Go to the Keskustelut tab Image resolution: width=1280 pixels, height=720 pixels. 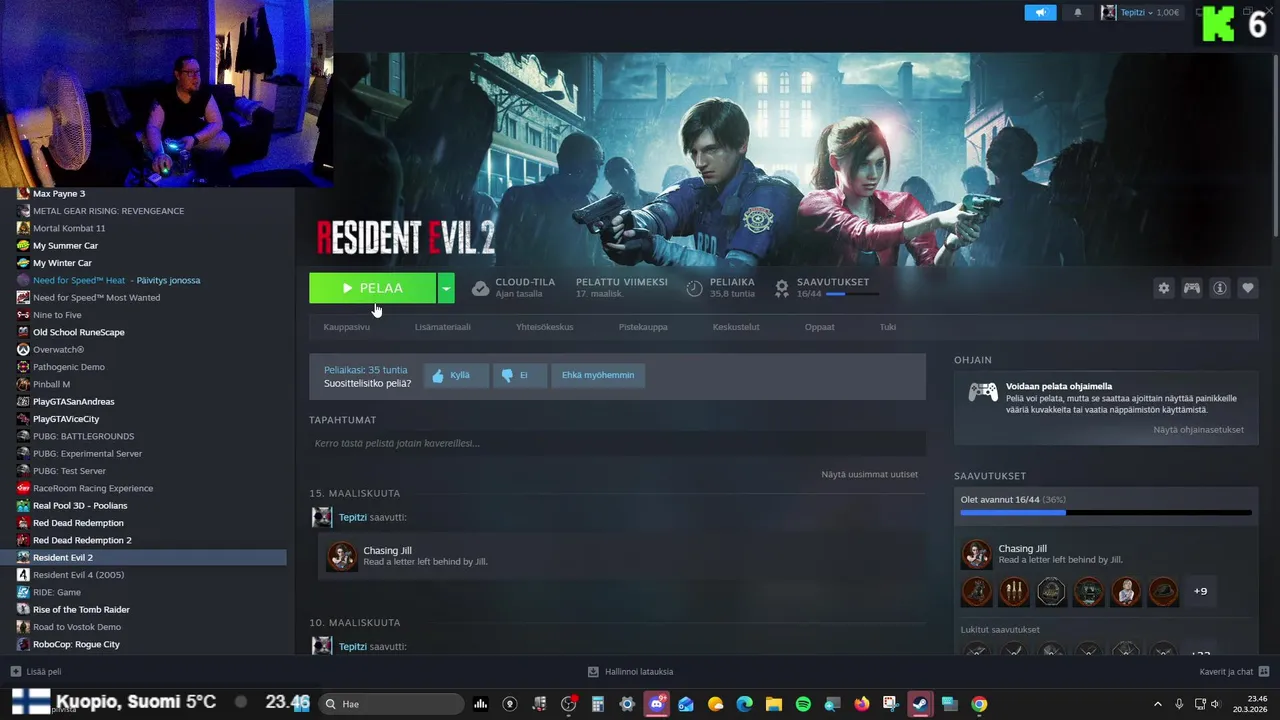[736, 327]
